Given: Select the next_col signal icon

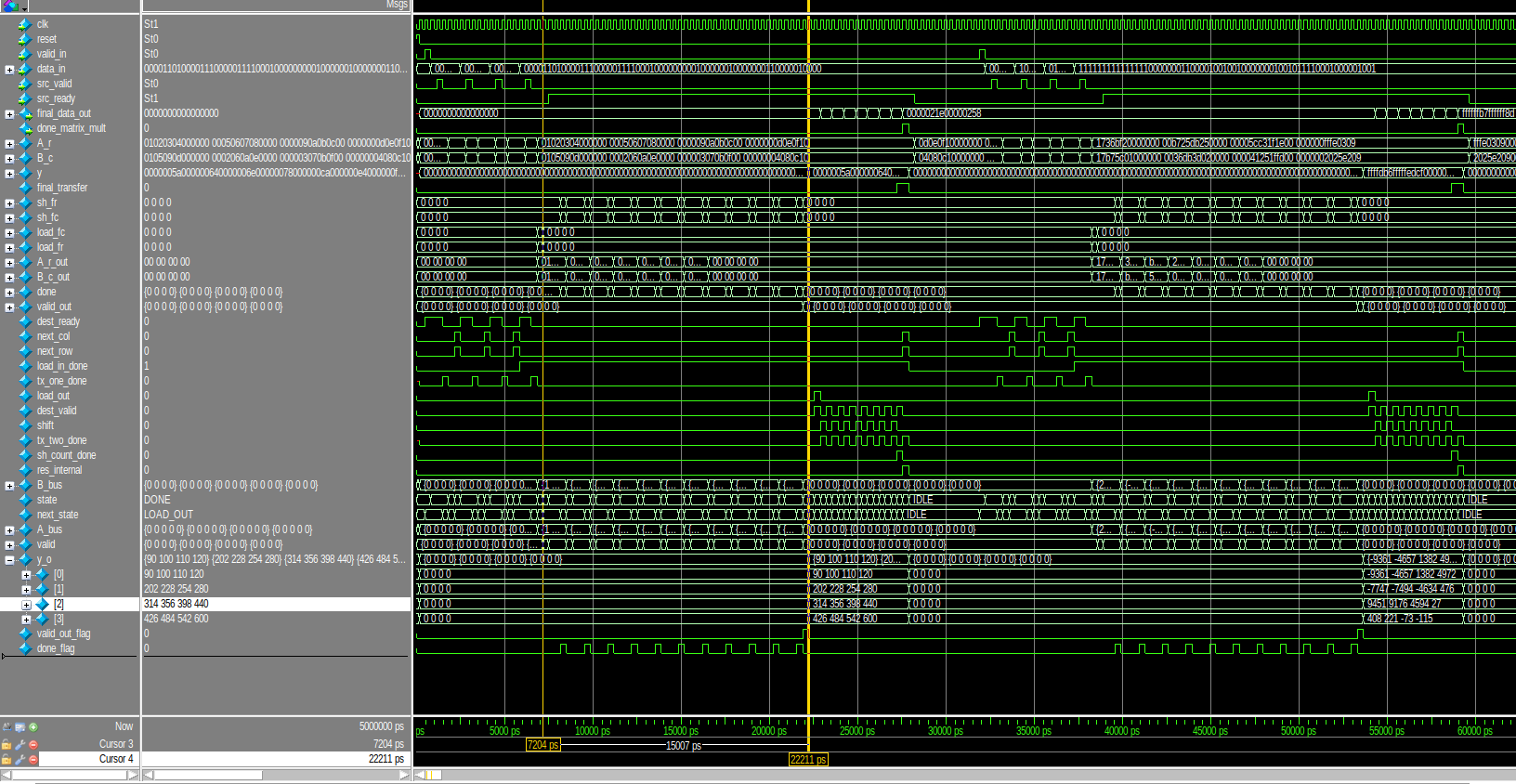Looking at the screenshot, I should tap(25, 336).
